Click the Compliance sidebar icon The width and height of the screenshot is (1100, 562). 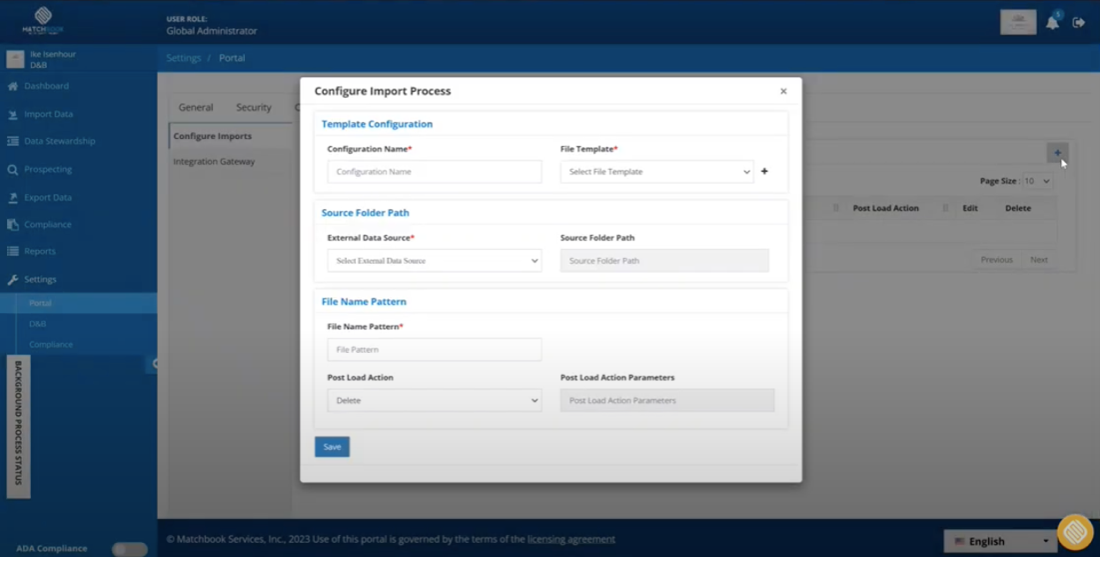tap(13, 225)
